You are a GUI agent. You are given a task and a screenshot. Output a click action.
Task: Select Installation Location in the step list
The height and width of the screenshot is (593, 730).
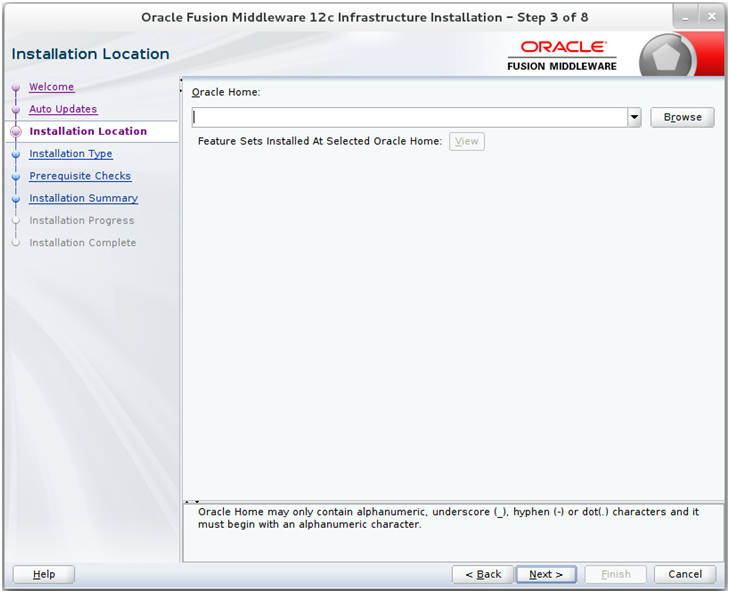tap(88, 131)
